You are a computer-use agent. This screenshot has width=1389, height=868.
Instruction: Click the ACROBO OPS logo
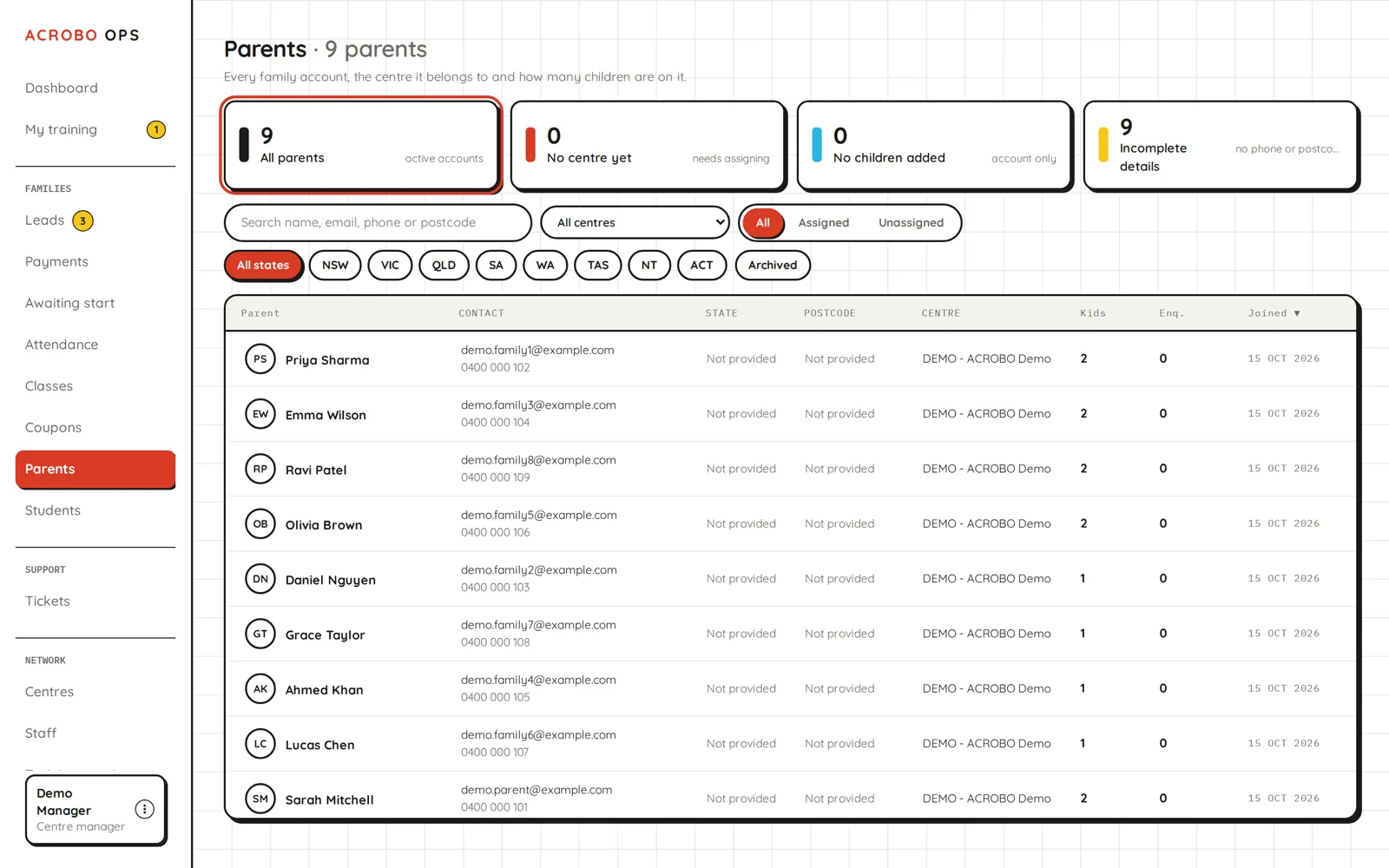tap(82, 36)
